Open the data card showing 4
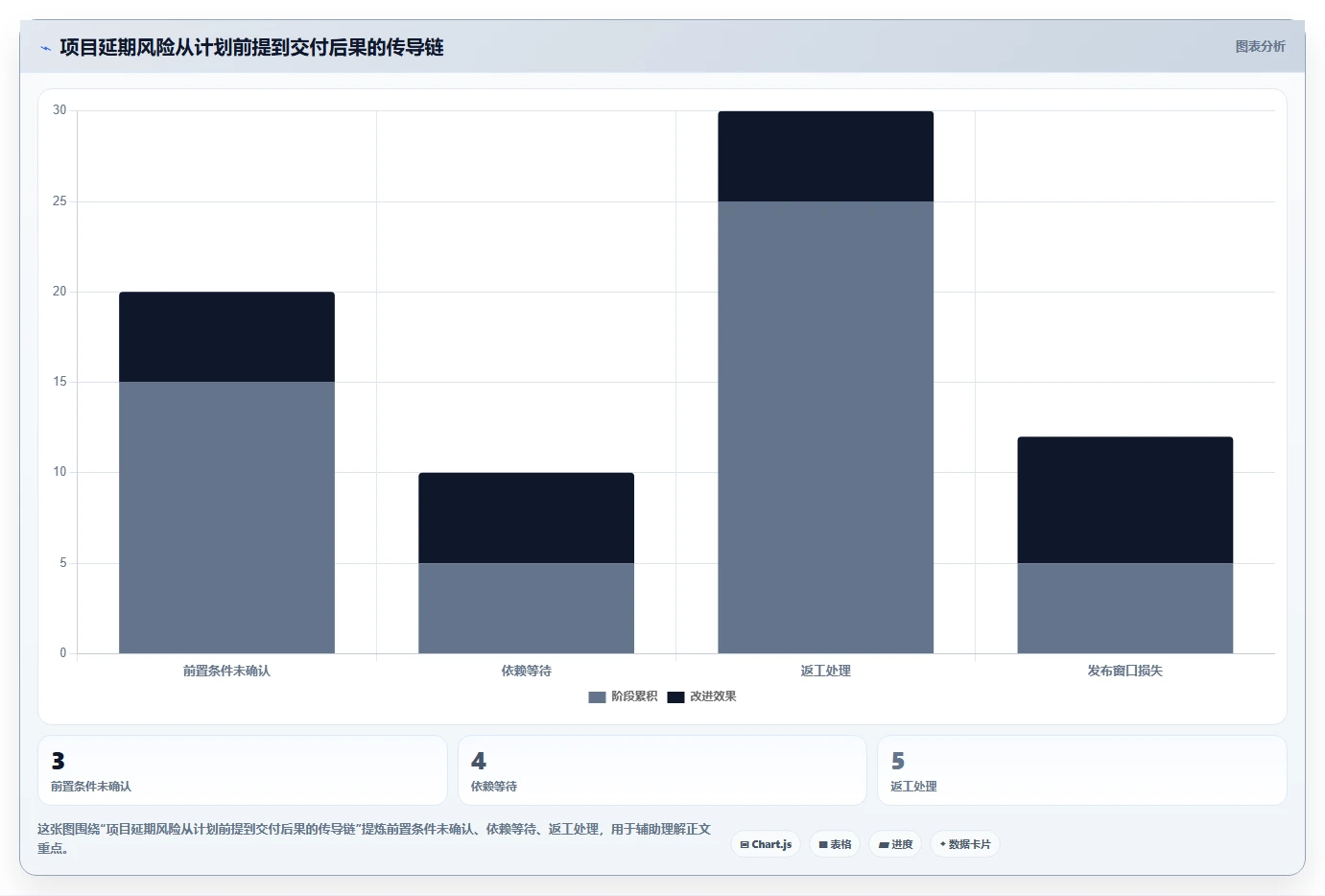The image size is (1325, 896). pos(662,770)
